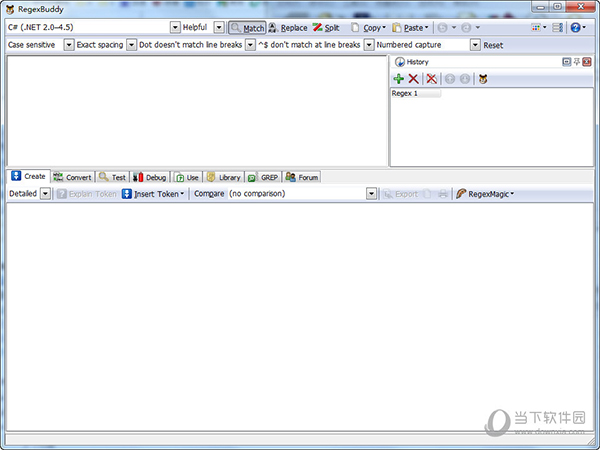Move regex up in History list

450,79
